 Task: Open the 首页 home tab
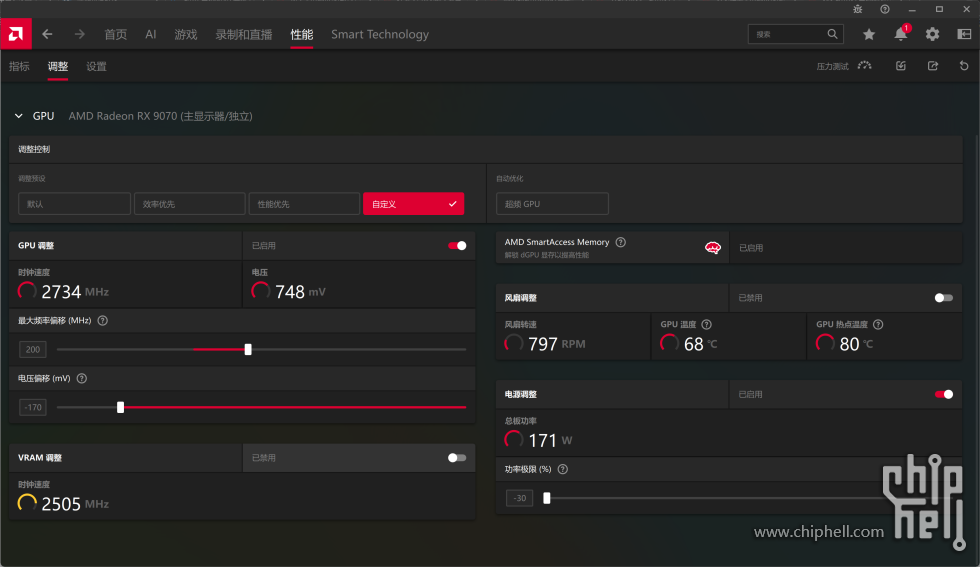point(115,34)
